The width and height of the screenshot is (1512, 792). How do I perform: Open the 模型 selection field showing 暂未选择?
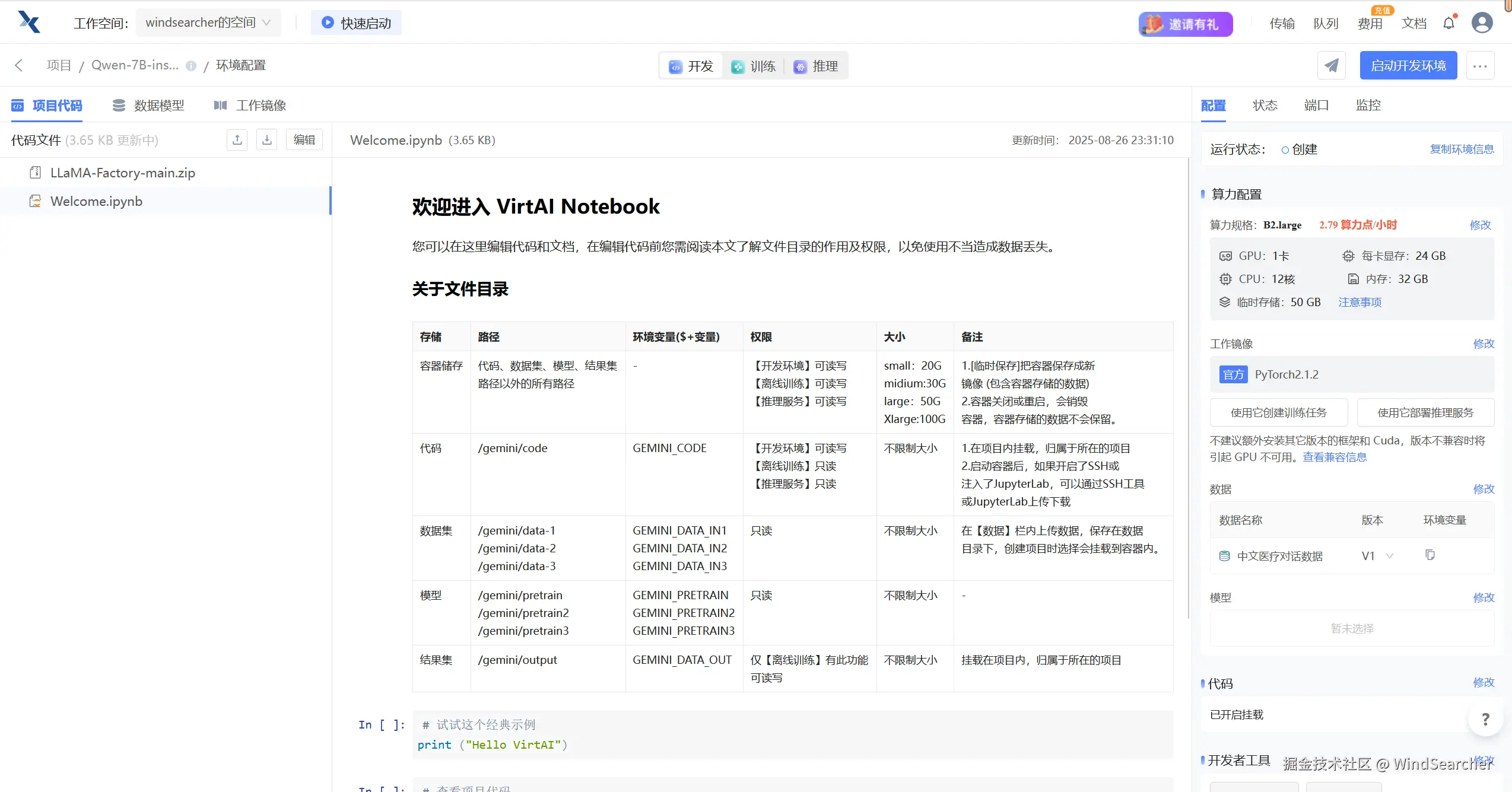[1353, 628]
